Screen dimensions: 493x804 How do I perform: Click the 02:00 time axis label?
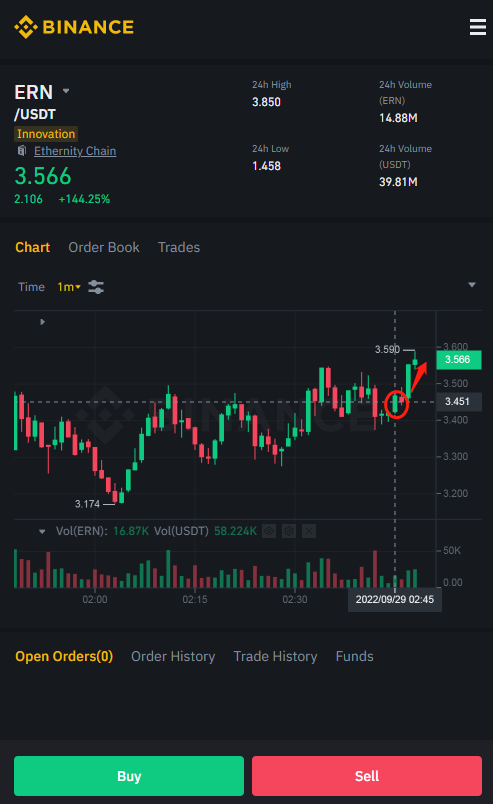[x=95, y=599]
